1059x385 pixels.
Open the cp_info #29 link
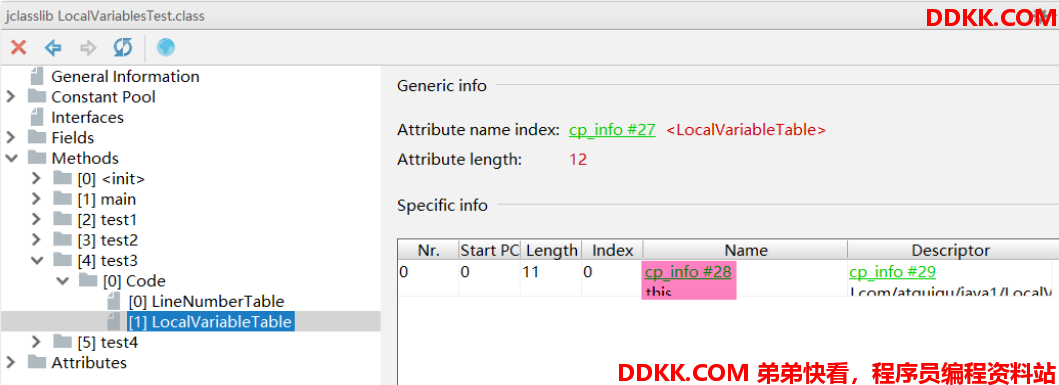pyautogui.click(x=892, y=272)
